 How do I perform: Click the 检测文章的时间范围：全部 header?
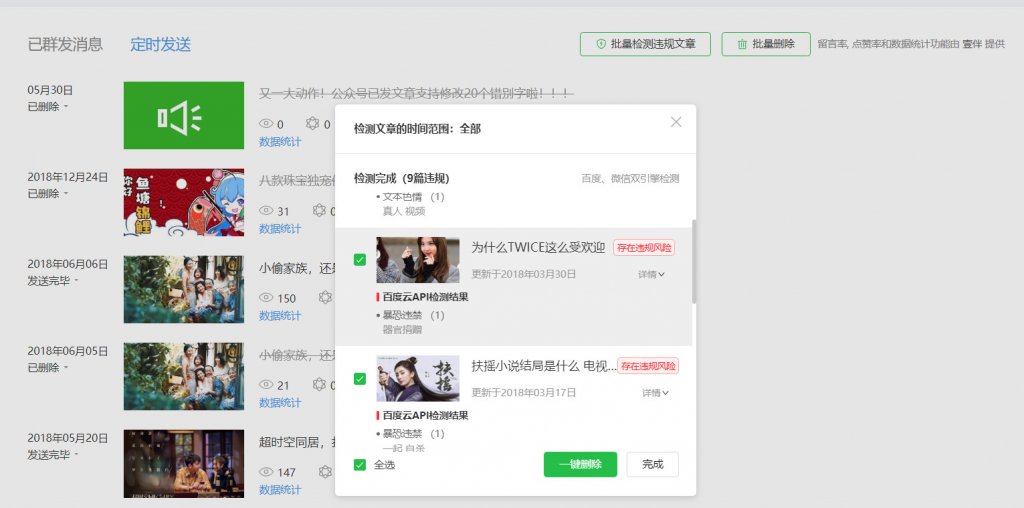(417, 129)
